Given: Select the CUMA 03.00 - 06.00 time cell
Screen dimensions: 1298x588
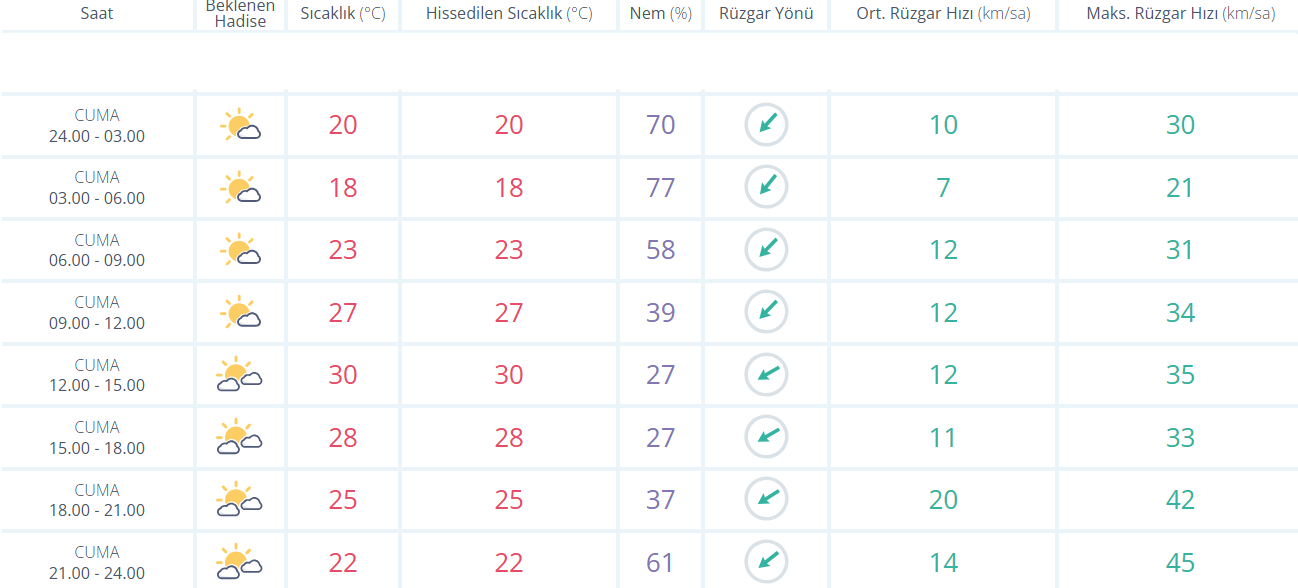Looking at the screenshot, I should coord(97,188).
